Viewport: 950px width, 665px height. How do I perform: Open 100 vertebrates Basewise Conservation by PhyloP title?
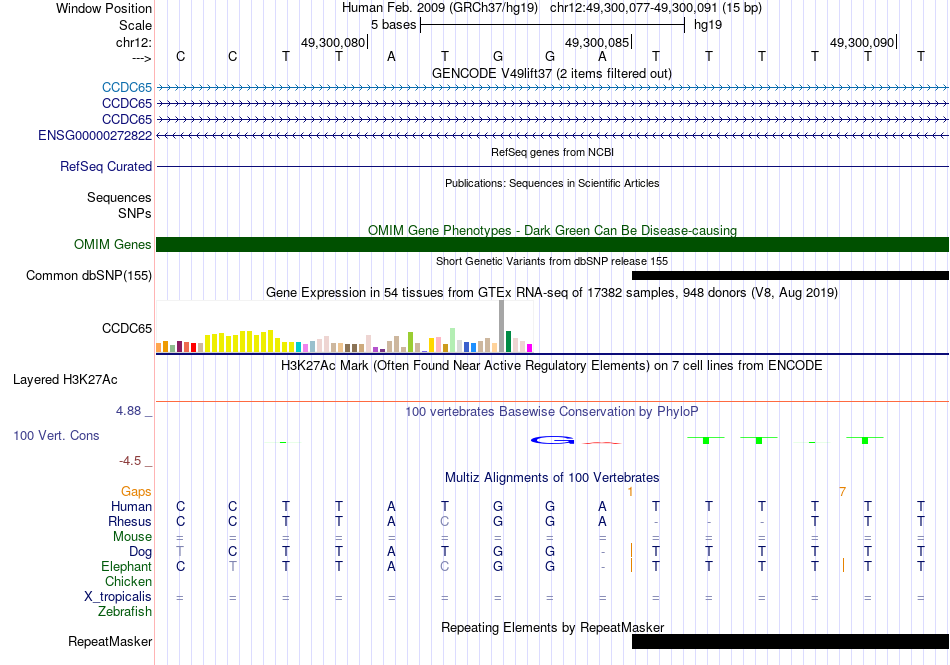551,412
